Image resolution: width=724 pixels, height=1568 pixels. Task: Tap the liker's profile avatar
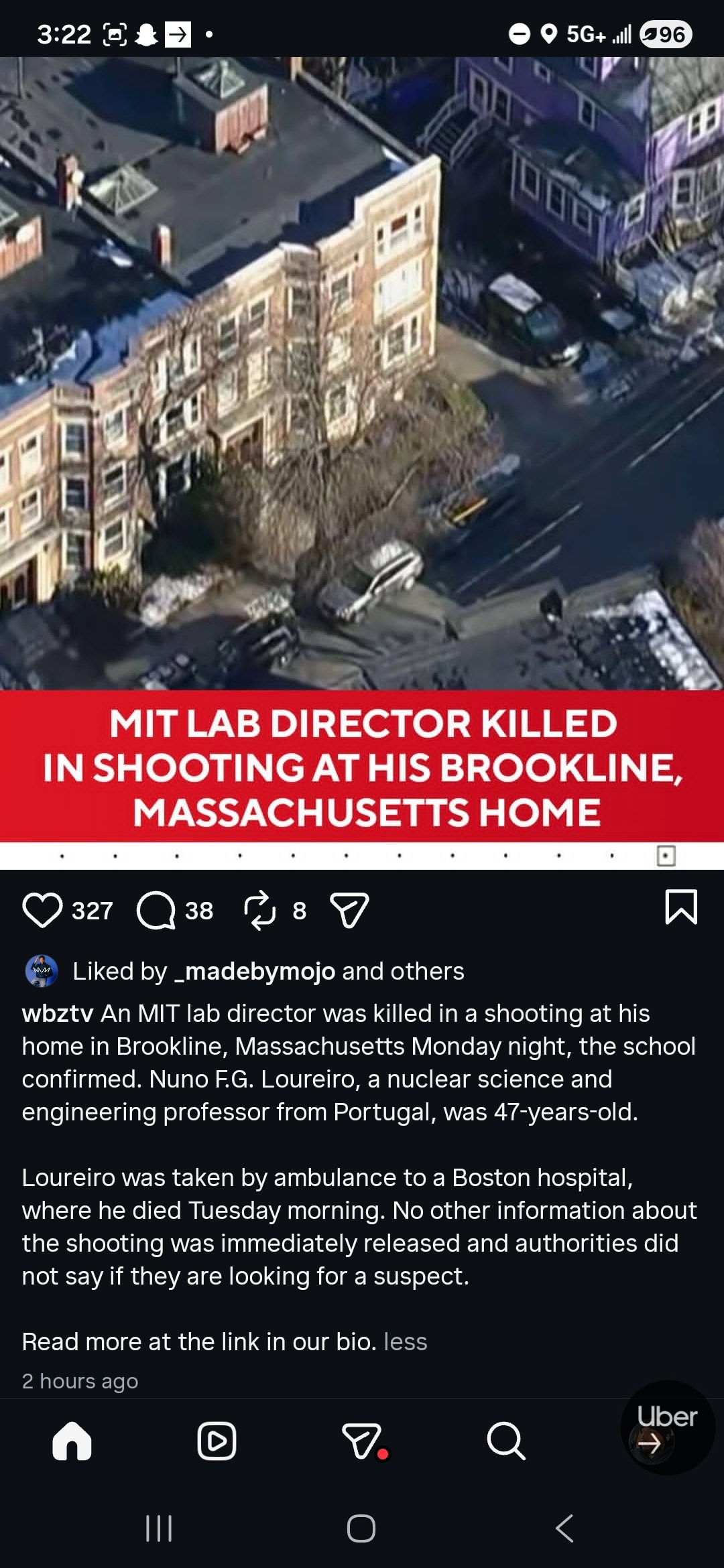(x=42, y=971)
